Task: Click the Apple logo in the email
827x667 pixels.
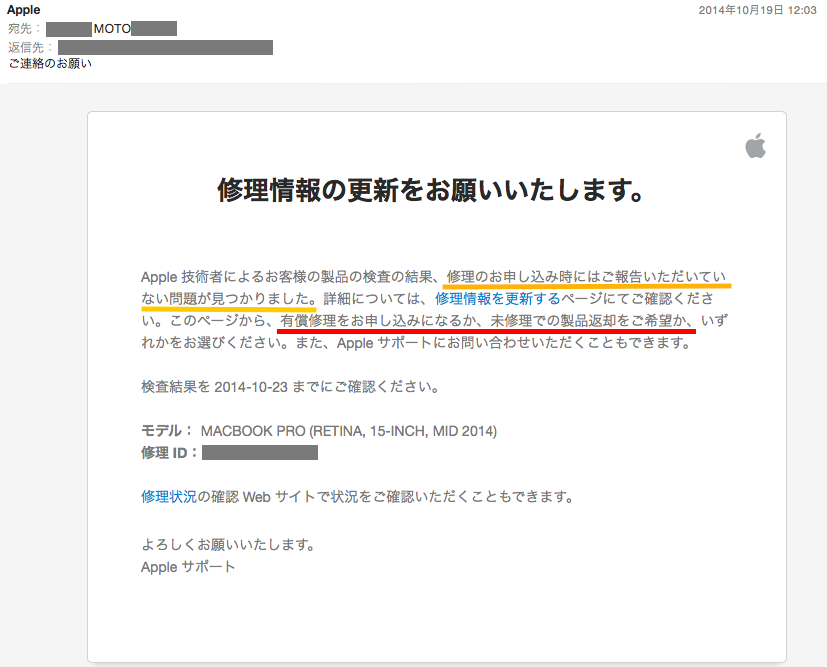Action: click(x=755, y=146)
